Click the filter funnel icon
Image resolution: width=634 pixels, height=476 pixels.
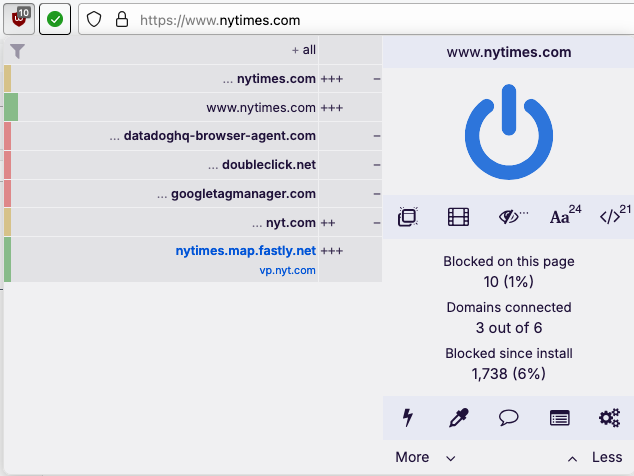pos(17,51)
